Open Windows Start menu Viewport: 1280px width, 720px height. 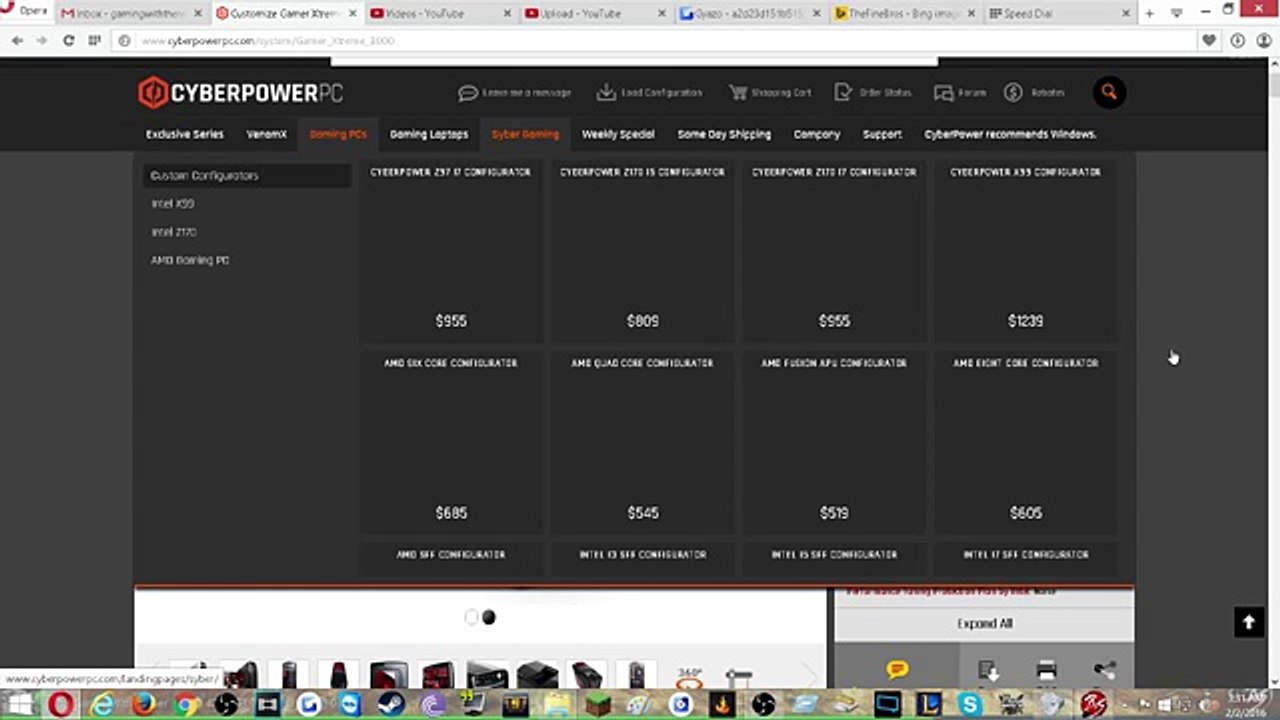[x=21, y=704]
